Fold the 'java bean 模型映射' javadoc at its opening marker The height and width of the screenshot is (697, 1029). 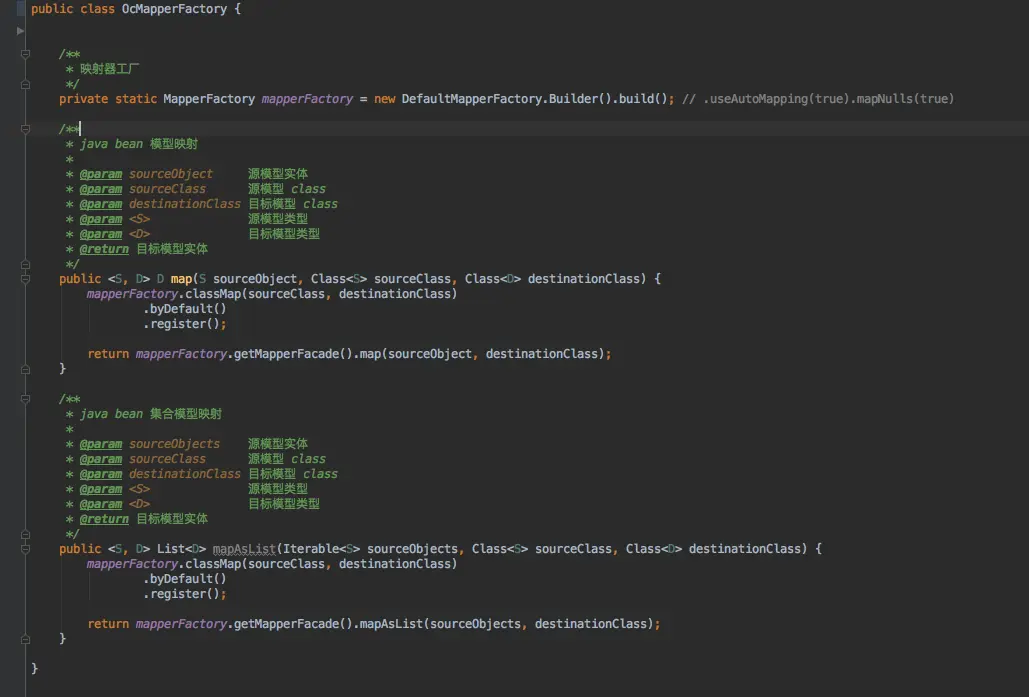[x=26, y=129]
